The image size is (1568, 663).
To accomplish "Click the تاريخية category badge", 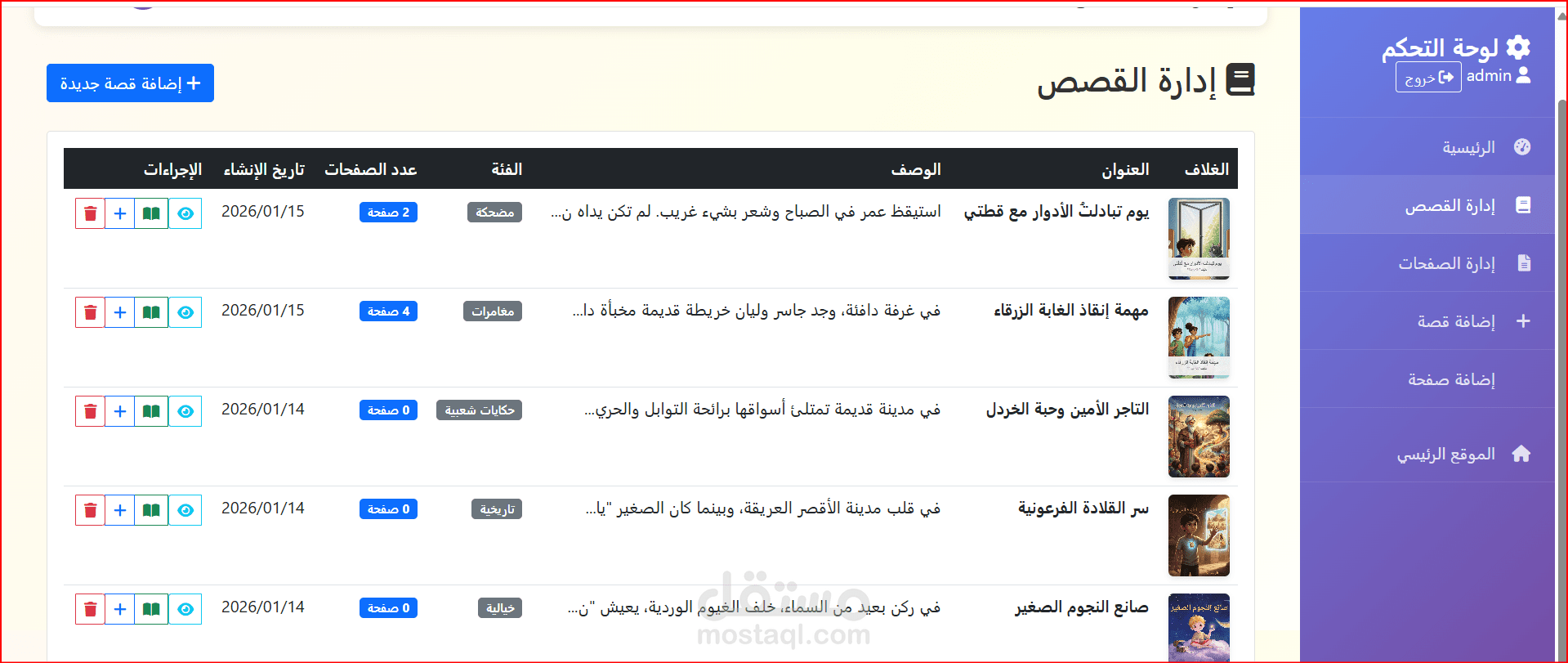I will [x=497, y=509].
